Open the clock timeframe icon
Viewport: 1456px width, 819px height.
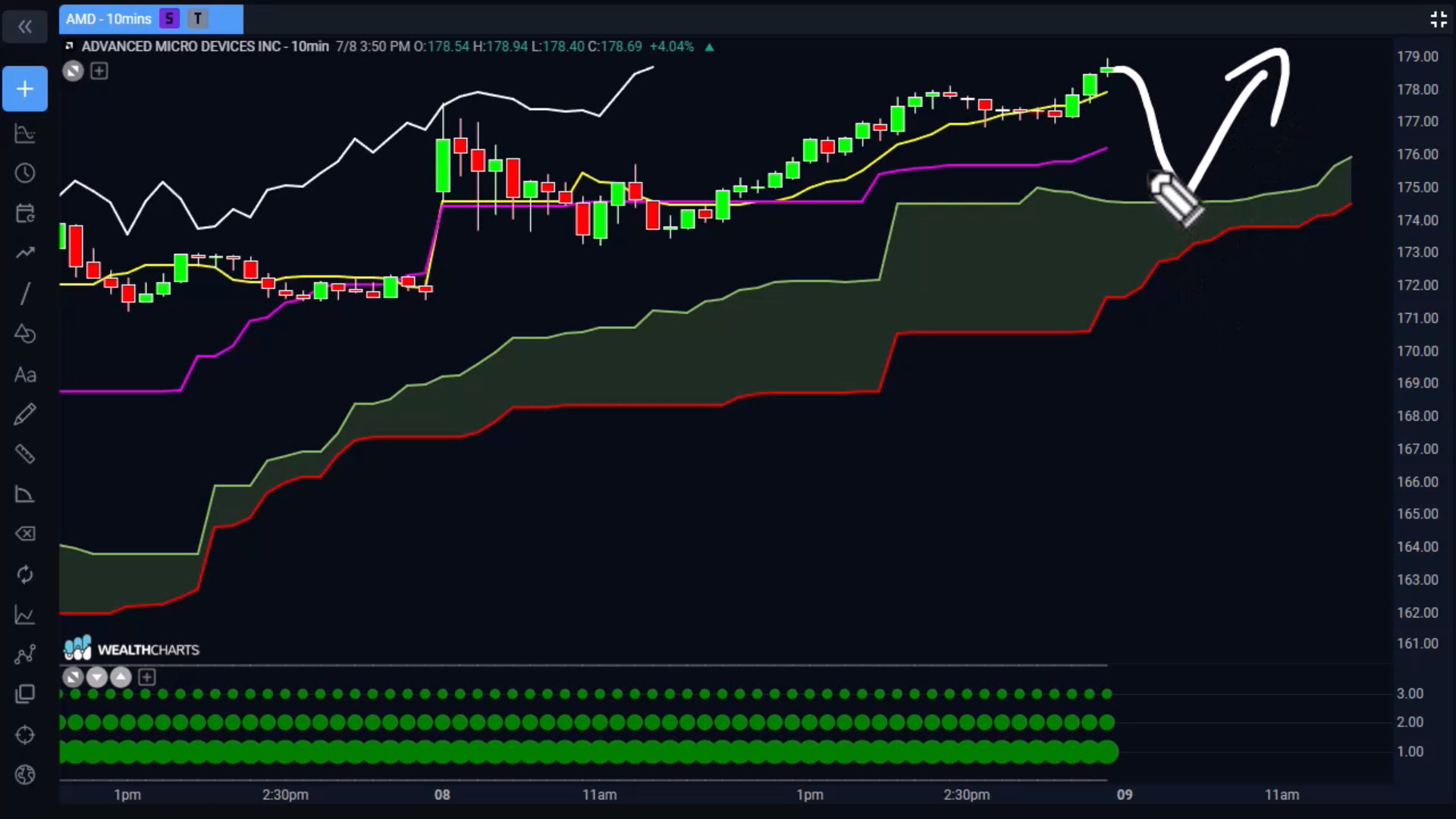coord(25,174)
